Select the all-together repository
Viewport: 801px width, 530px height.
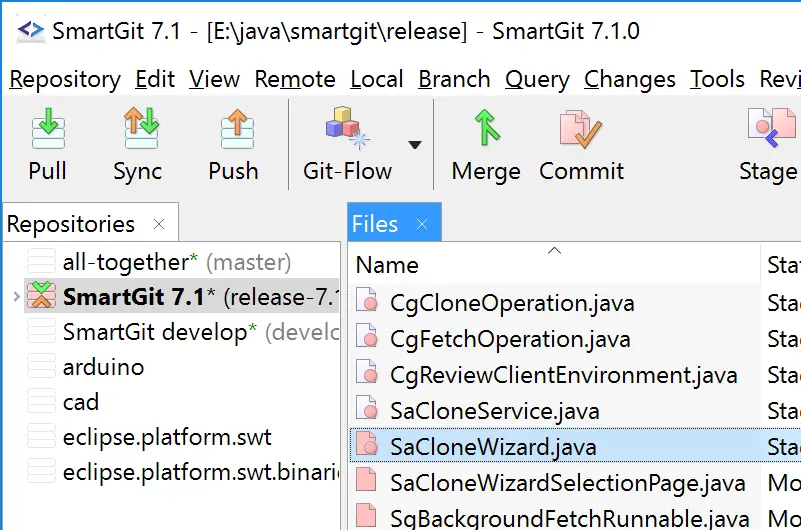(x=177, y=262)
